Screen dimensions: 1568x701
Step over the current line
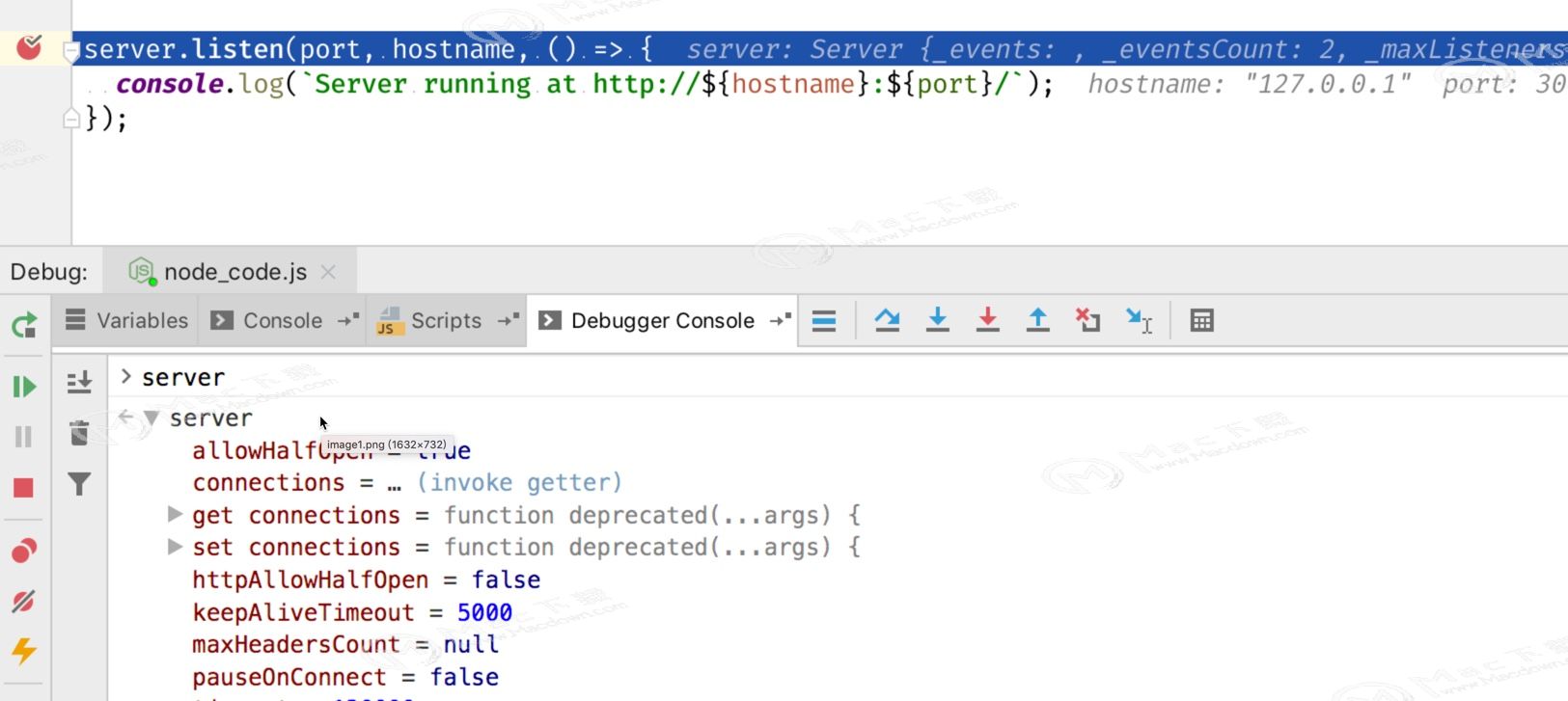pyautogui.click(x=887, y=320)
